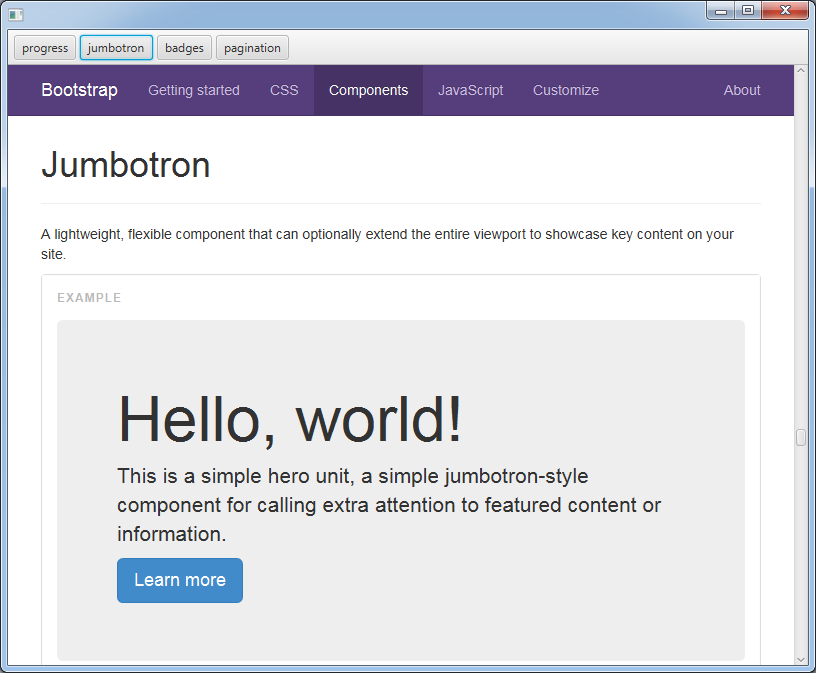Visit the Customize page
Image resolution: width=816 pixels, height=673 pixels.
[x=566, y=90]
